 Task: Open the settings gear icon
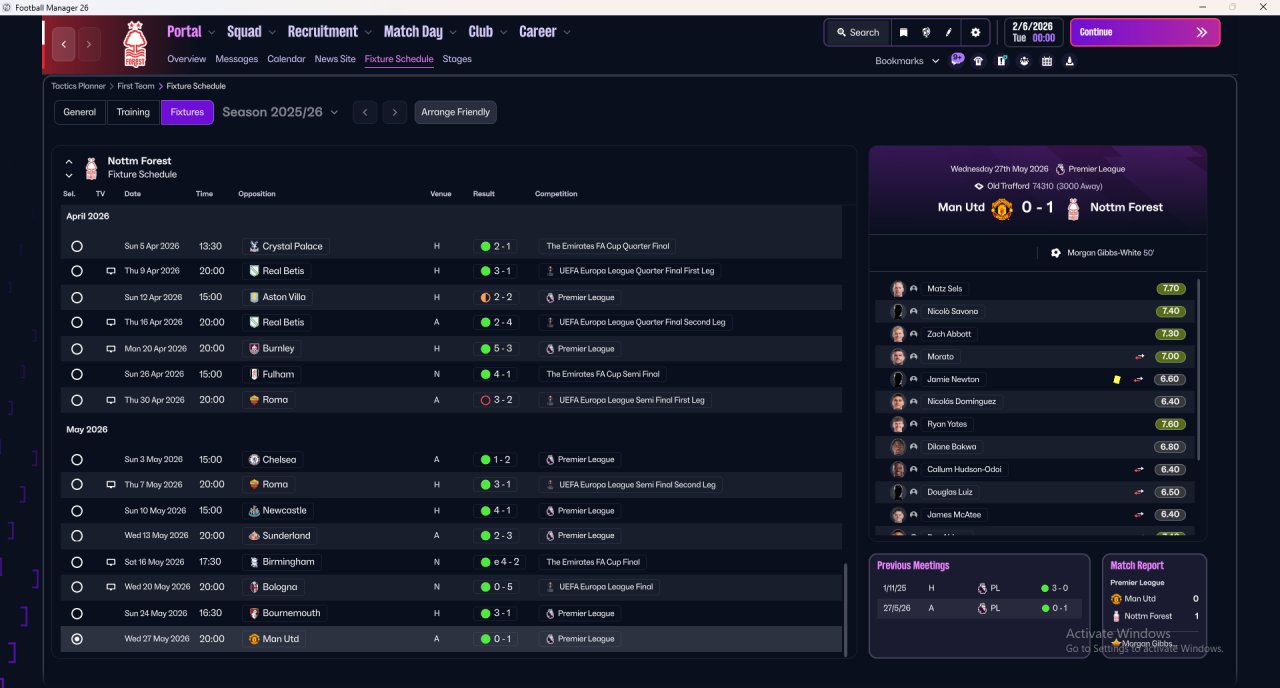[x=976, y=32]
